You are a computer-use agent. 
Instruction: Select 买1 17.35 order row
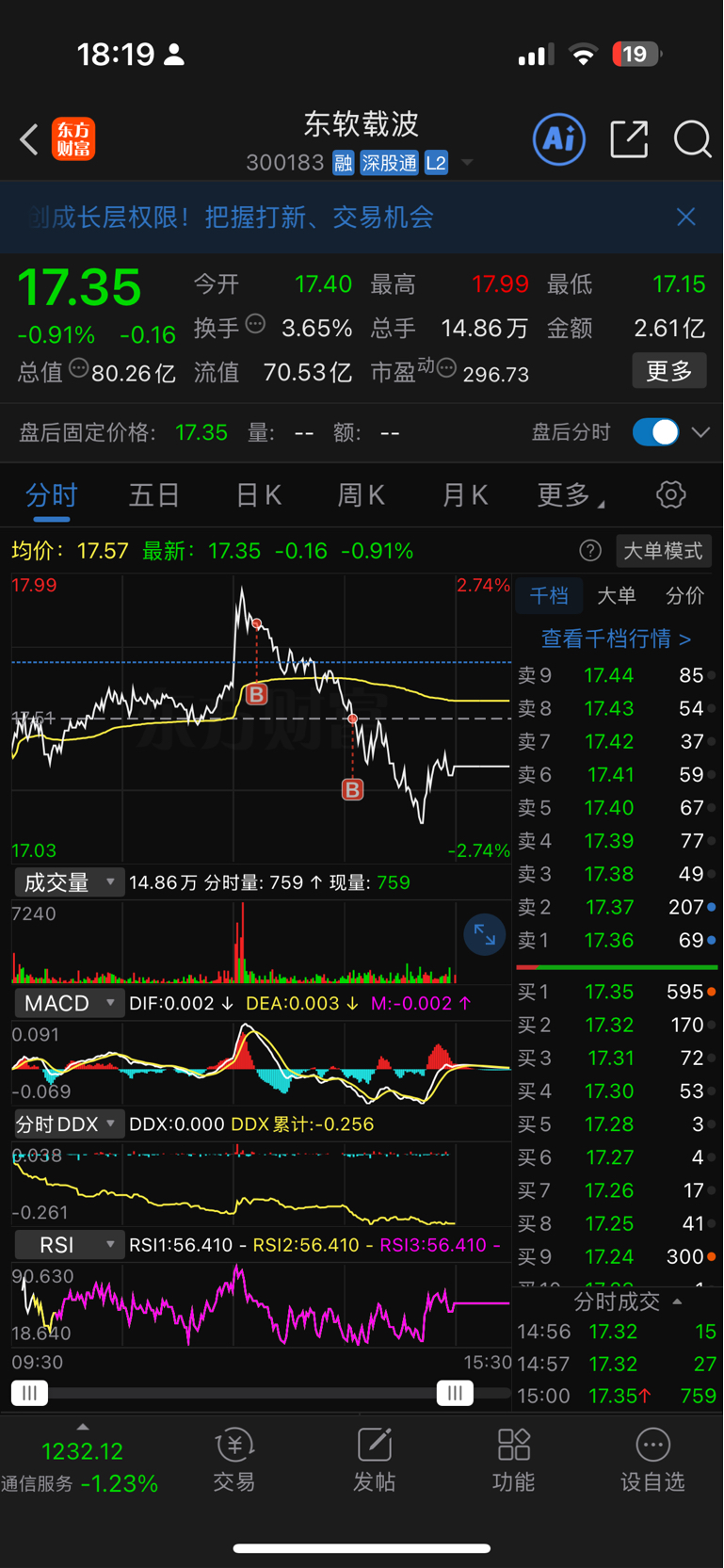tap(617, 992)
